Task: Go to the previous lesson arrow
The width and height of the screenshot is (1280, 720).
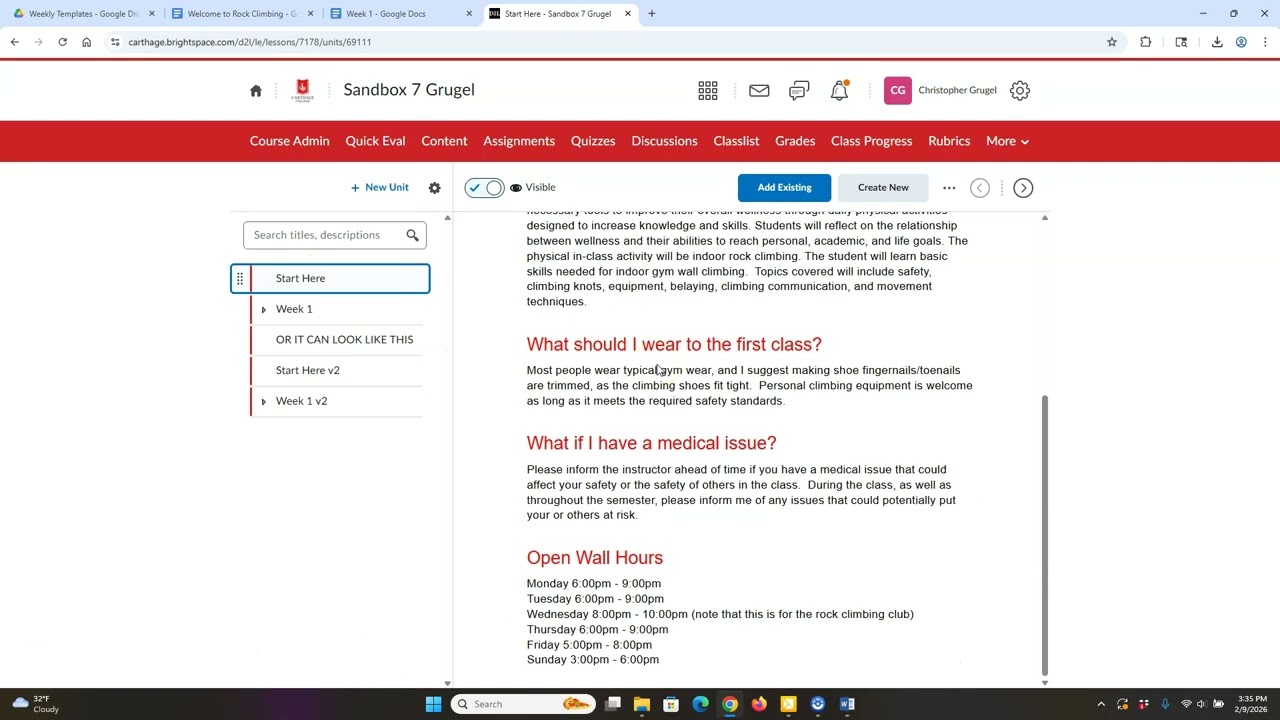Action: (980, 188)
